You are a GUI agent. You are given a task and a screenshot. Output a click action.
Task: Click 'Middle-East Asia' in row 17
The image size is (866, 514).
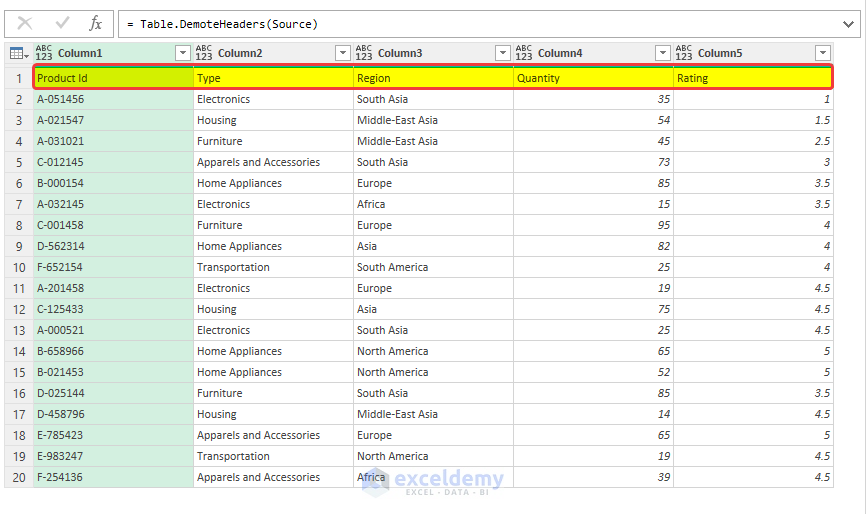[434, 414]
